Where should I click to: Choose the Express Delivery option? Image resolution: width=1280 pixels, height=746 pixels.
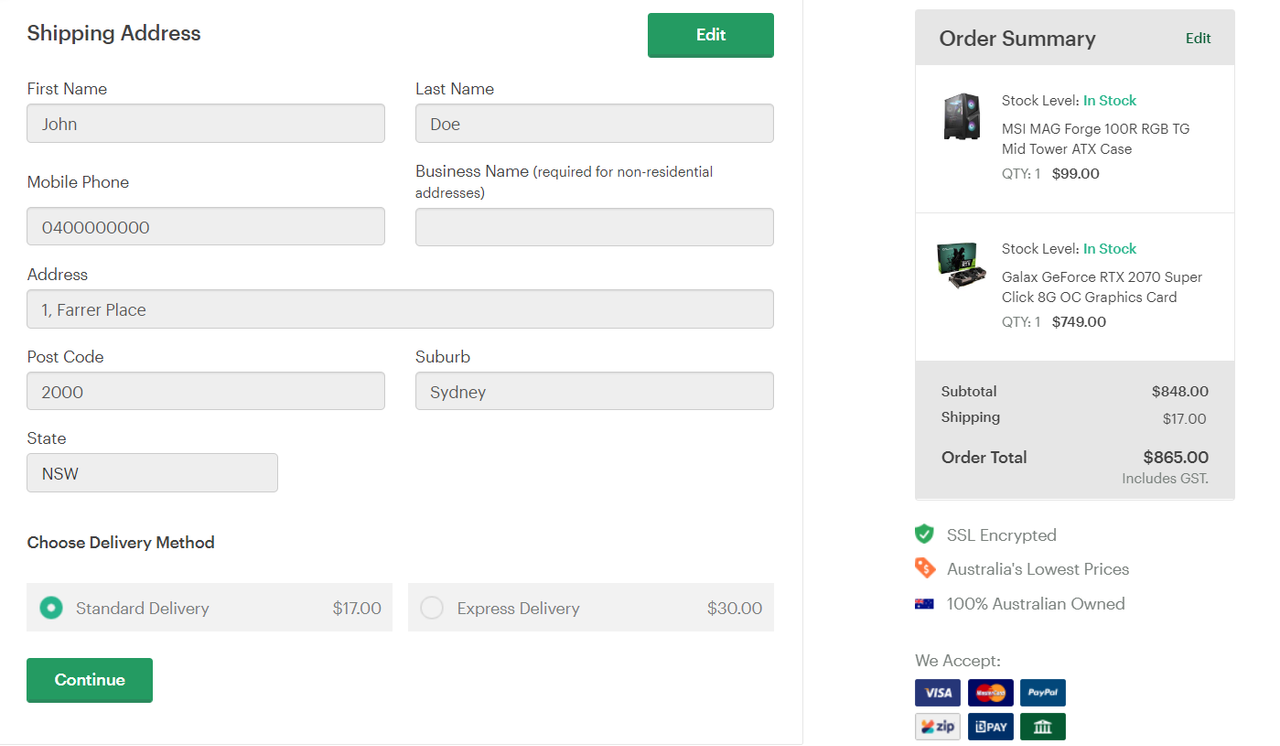[x=432, y=608]
